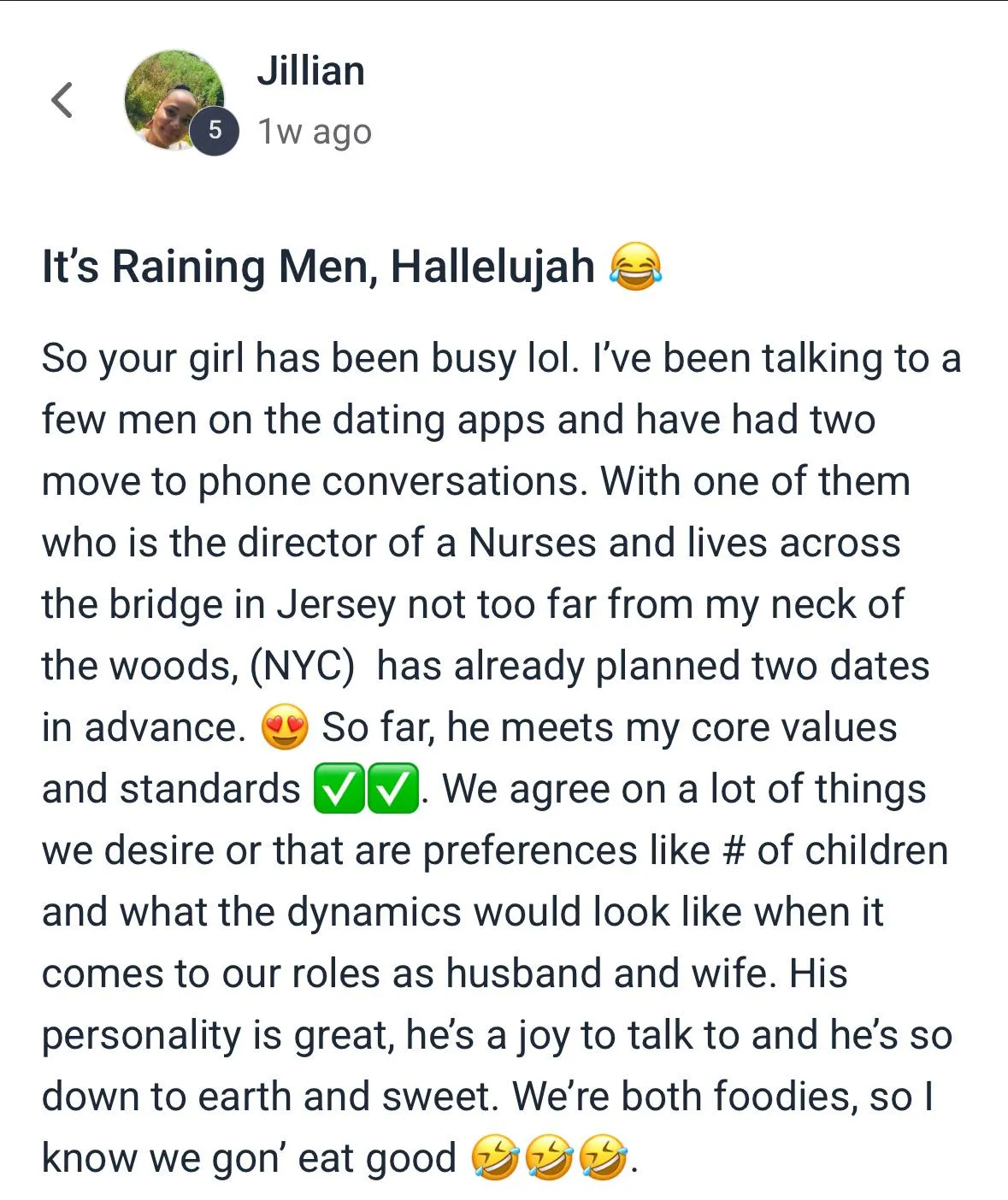The height and width of the screenshot is (1200, 1008).
Task: Click the '(NYC)' text in the post
Action: tap(302, 666)
